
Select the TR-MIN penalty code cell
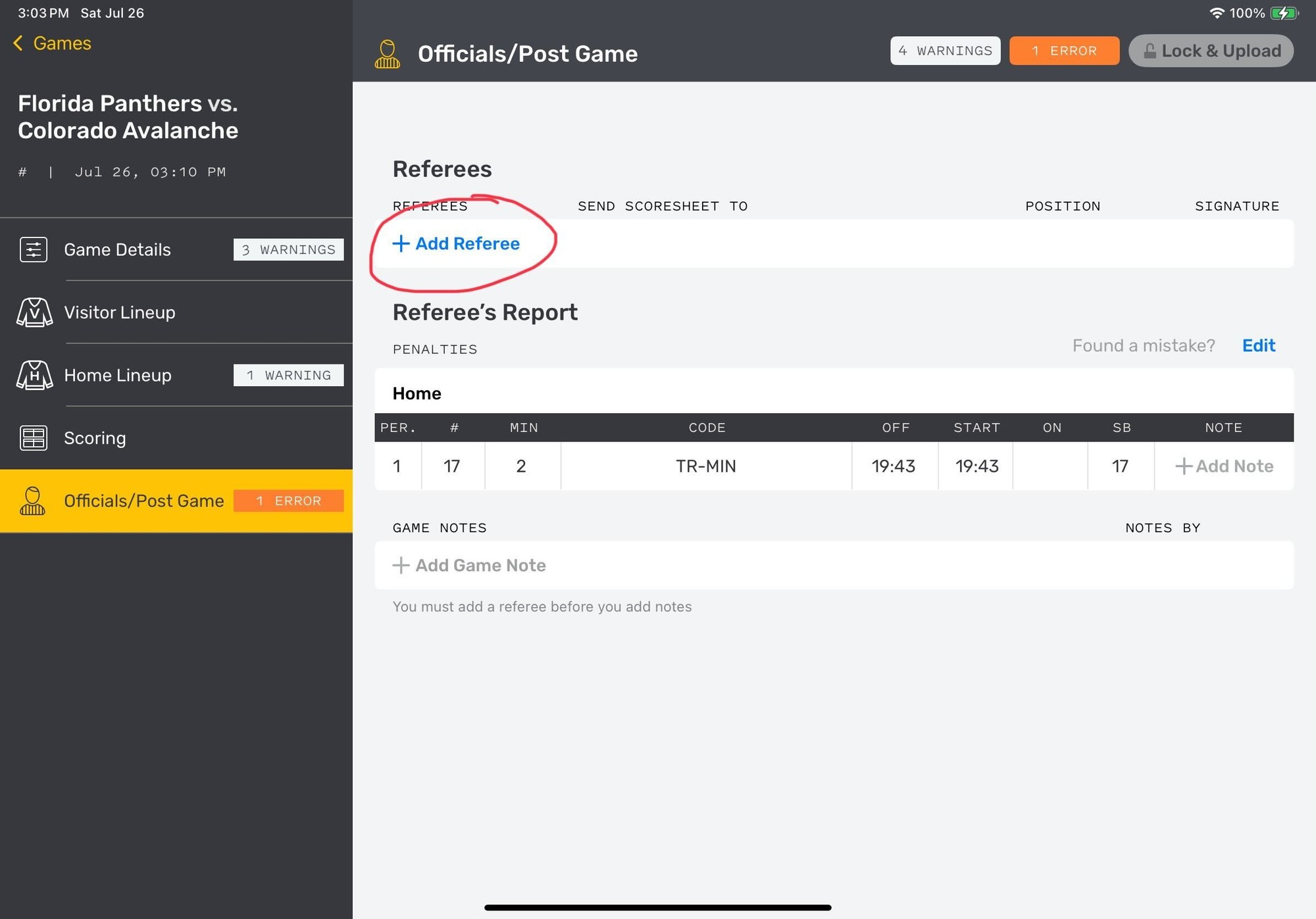tap(706, 466)
